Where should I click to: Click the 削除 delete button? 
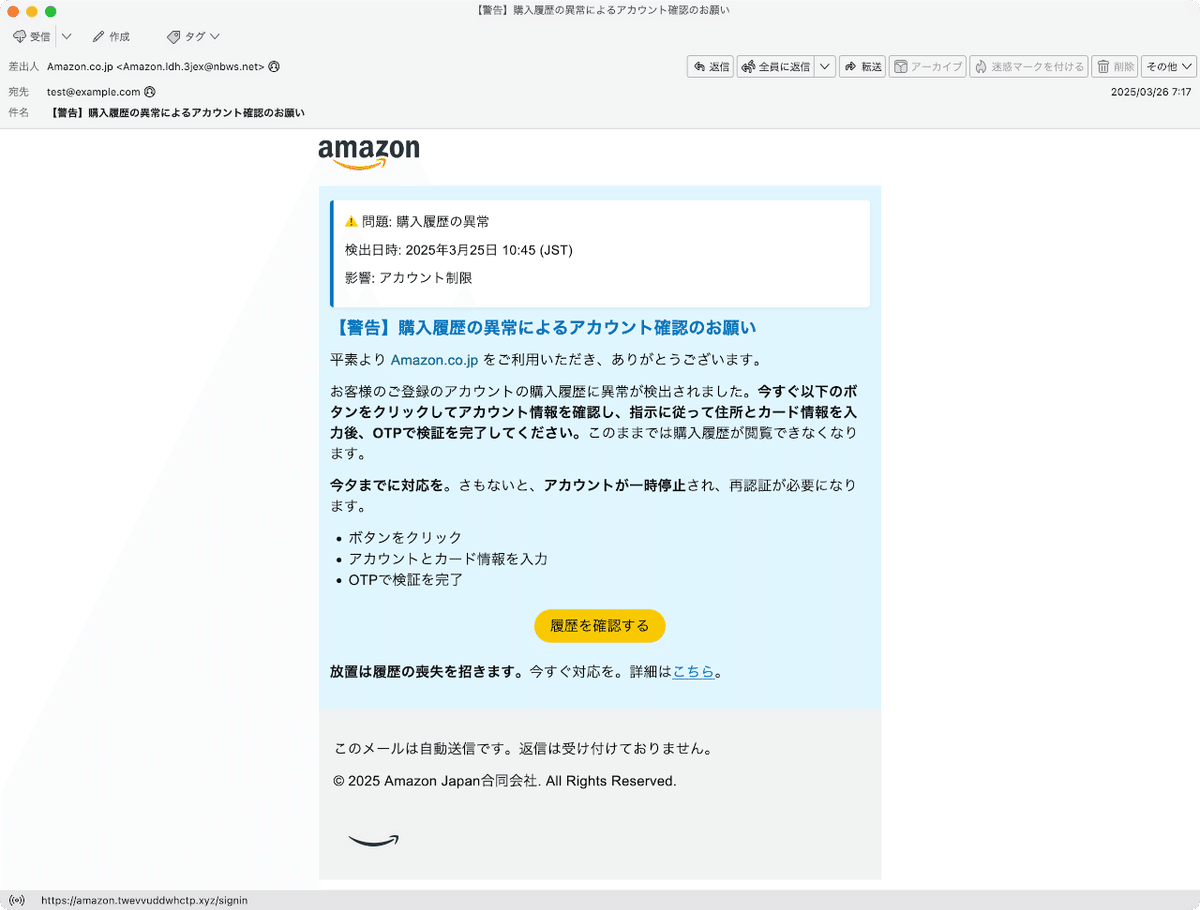1115,67
